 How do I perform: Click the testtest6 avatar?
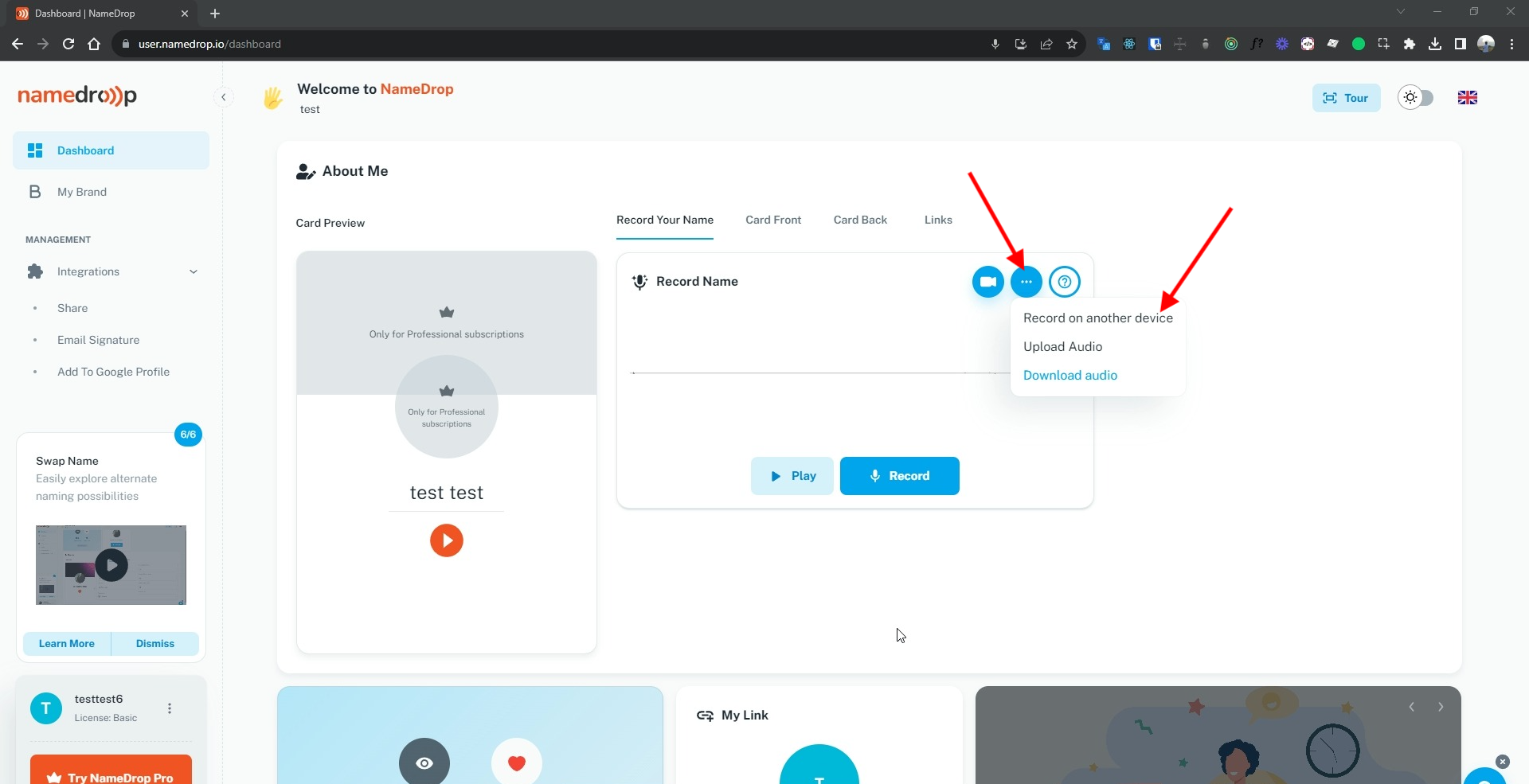pos(46,708)
